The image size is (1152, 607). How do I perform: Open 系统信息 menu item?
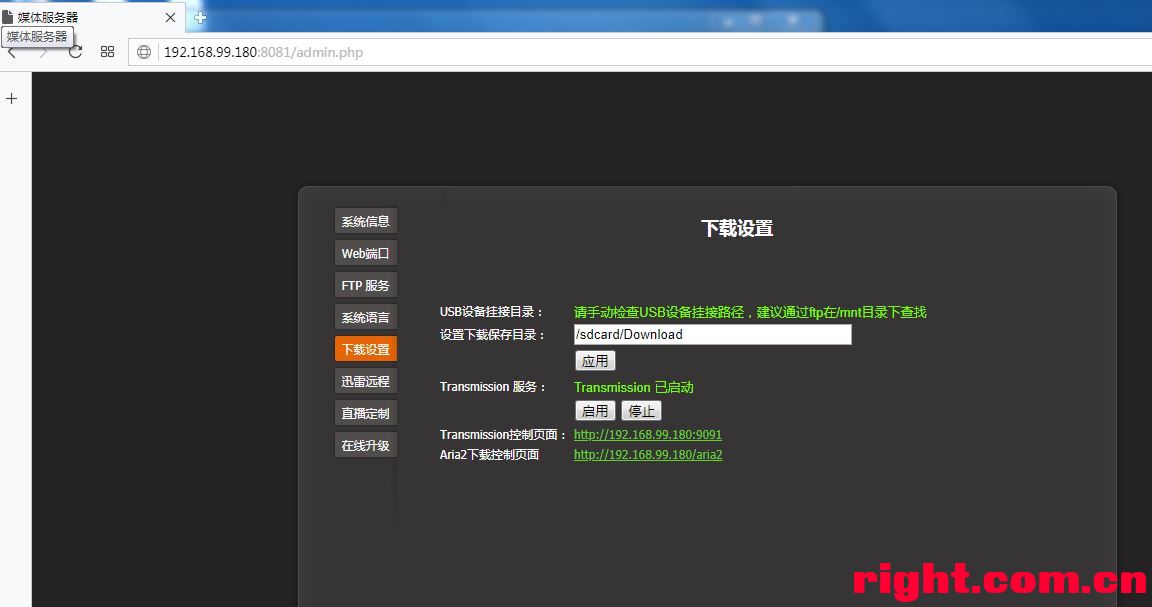(x=366, y=221)
